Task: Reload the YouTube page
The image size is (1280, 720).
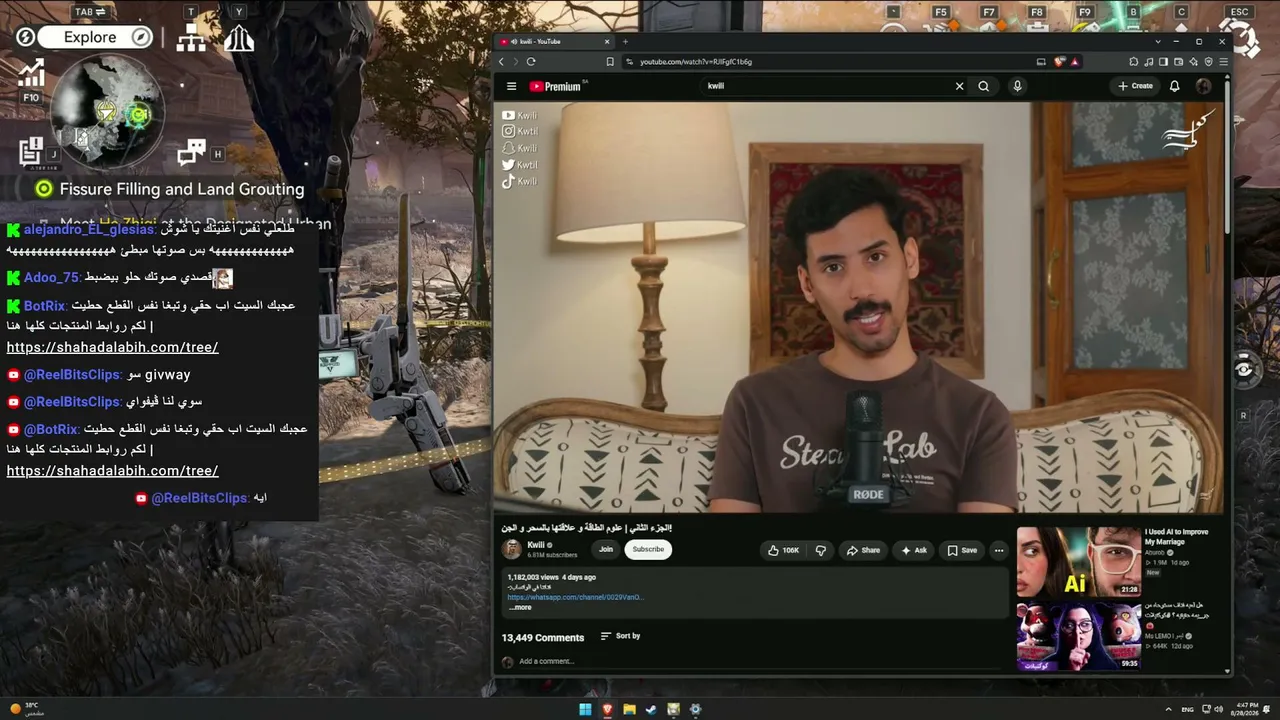Action: coord(530,62)
